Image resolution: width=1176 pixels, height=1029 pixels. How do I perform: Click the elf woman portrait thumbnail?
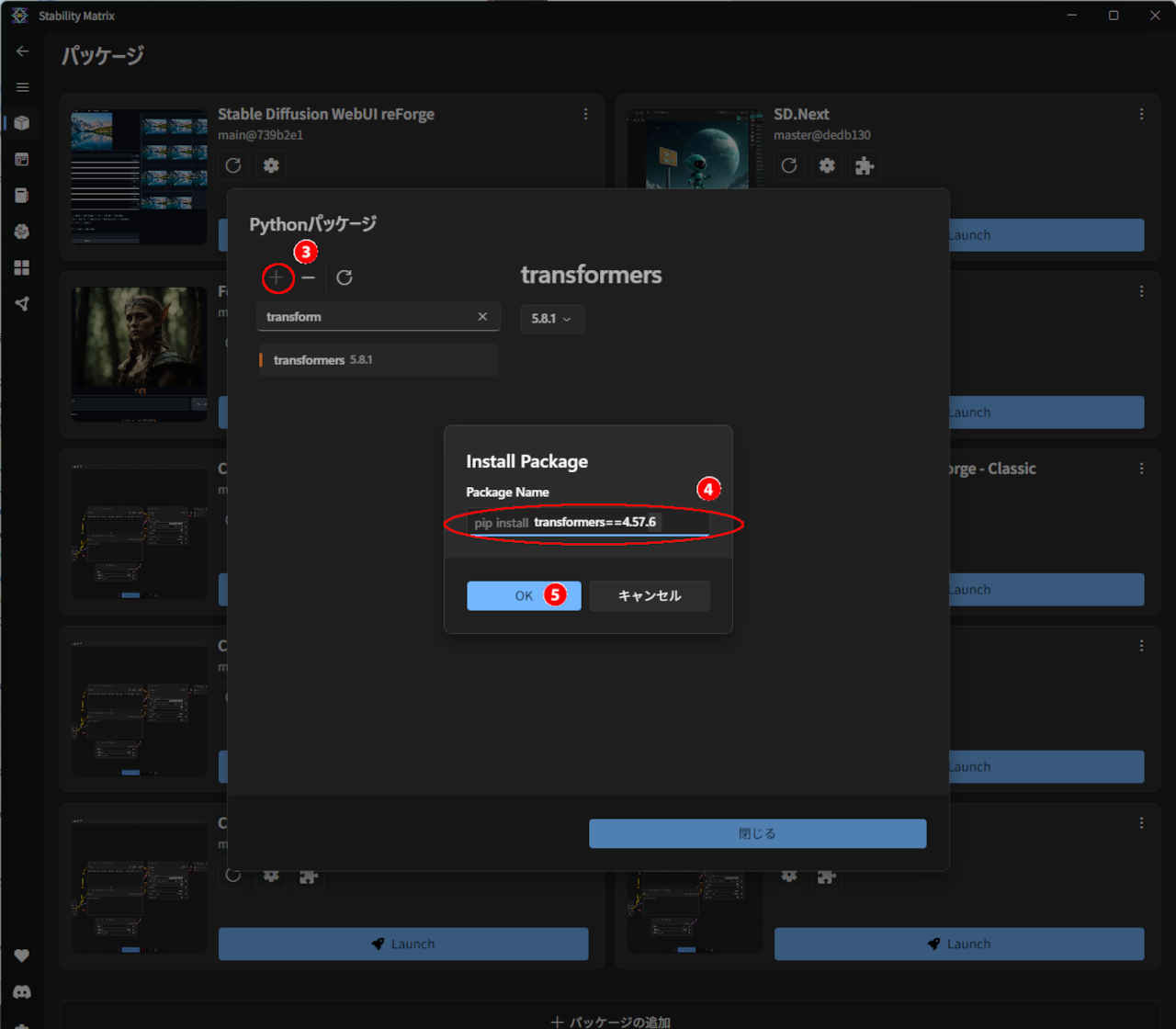coord(139,355)
